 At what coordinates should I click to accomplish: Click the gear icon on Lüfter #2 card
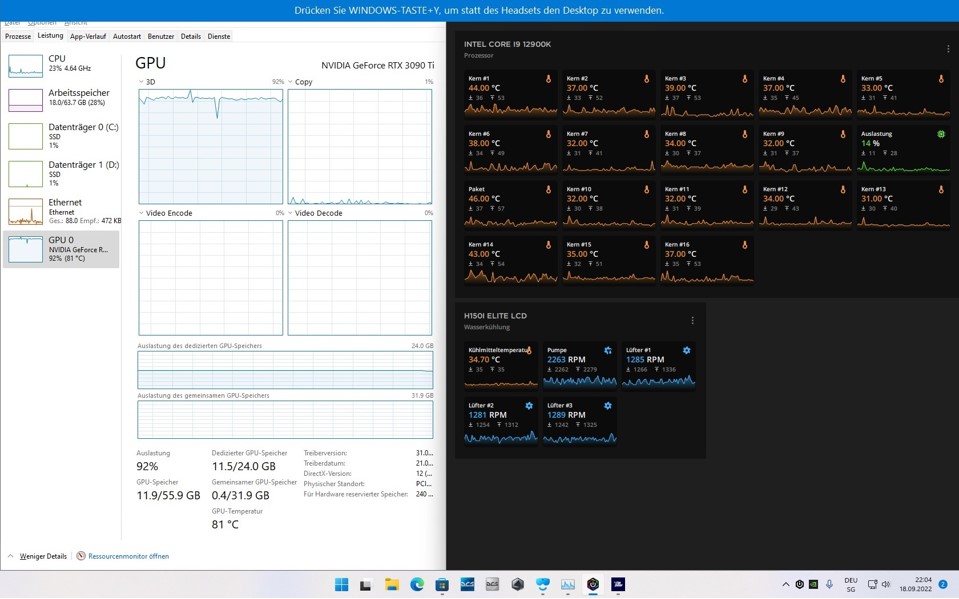529,406
